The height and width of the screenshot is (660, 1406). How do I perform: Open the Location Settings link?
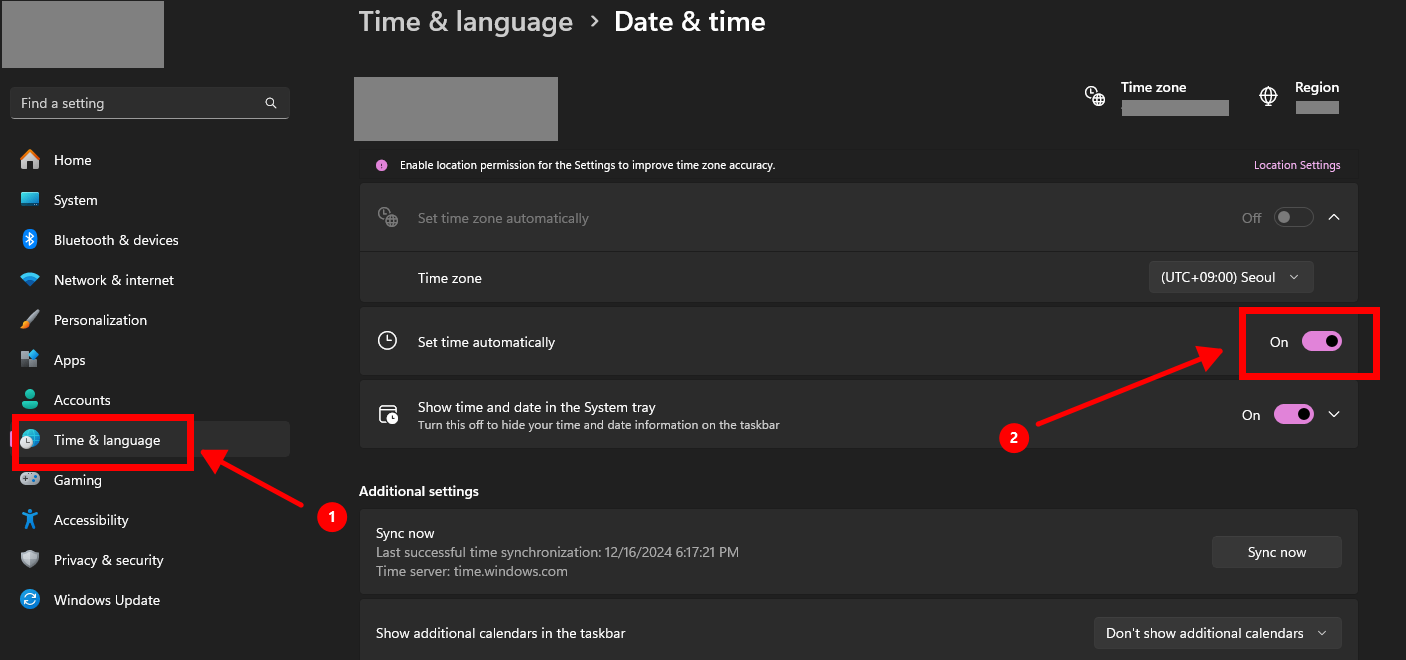(x=1297, y=166)
